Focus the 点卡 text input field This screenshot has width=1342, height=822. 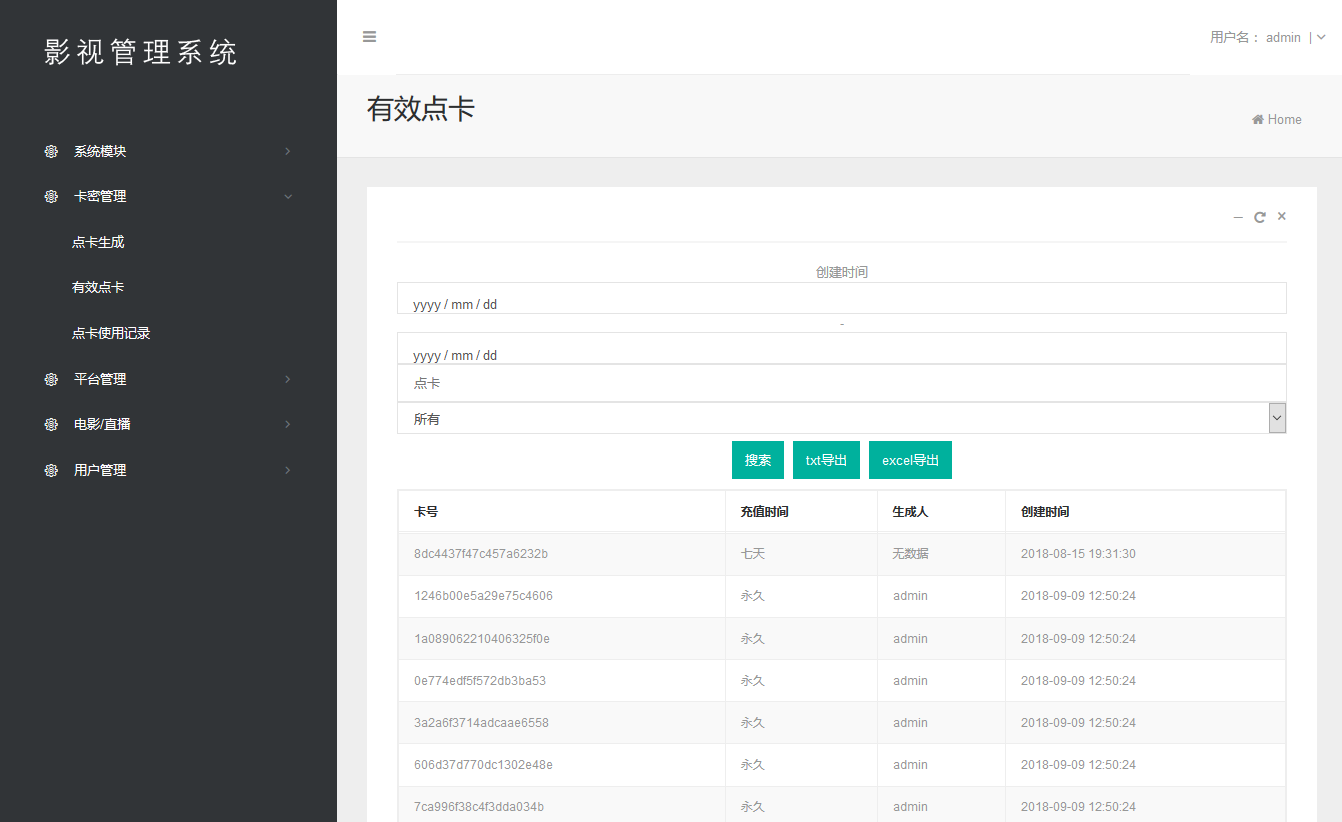click(841, 383)
